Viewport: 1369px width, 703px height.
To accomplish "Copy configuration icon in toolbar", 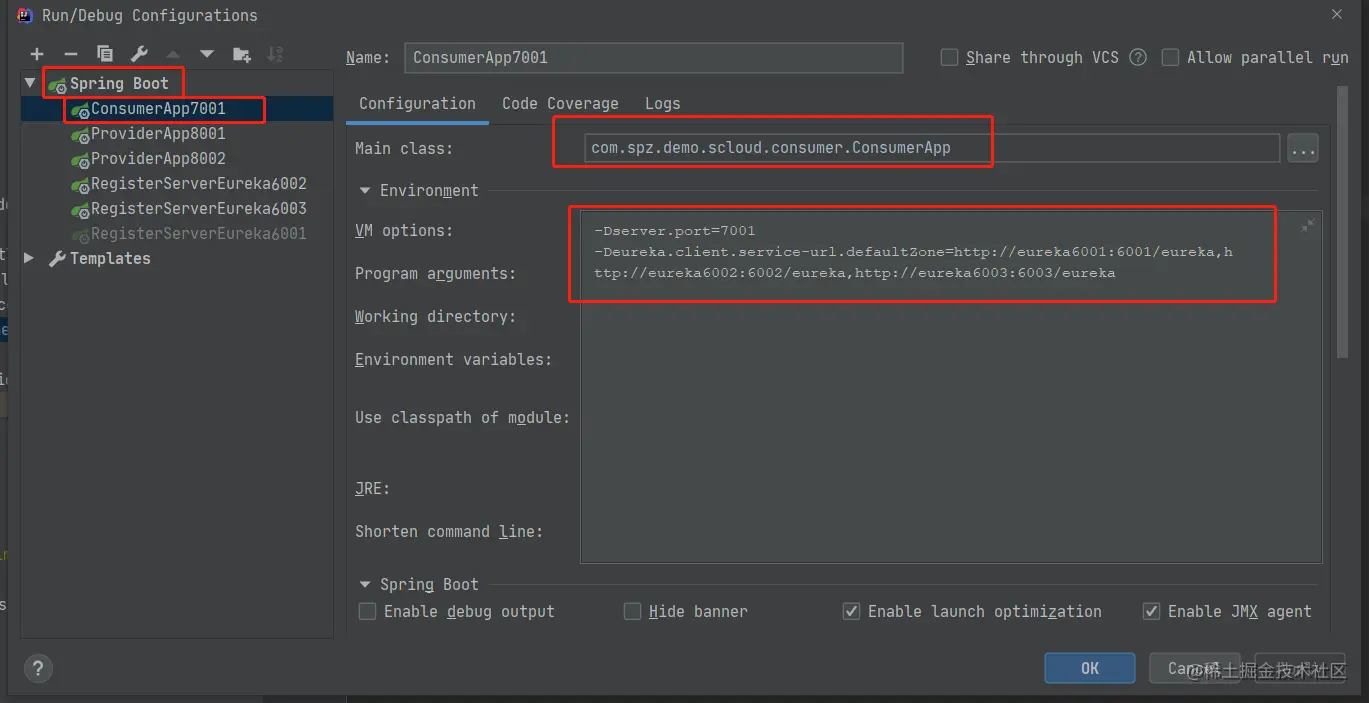I will [105, 54].
